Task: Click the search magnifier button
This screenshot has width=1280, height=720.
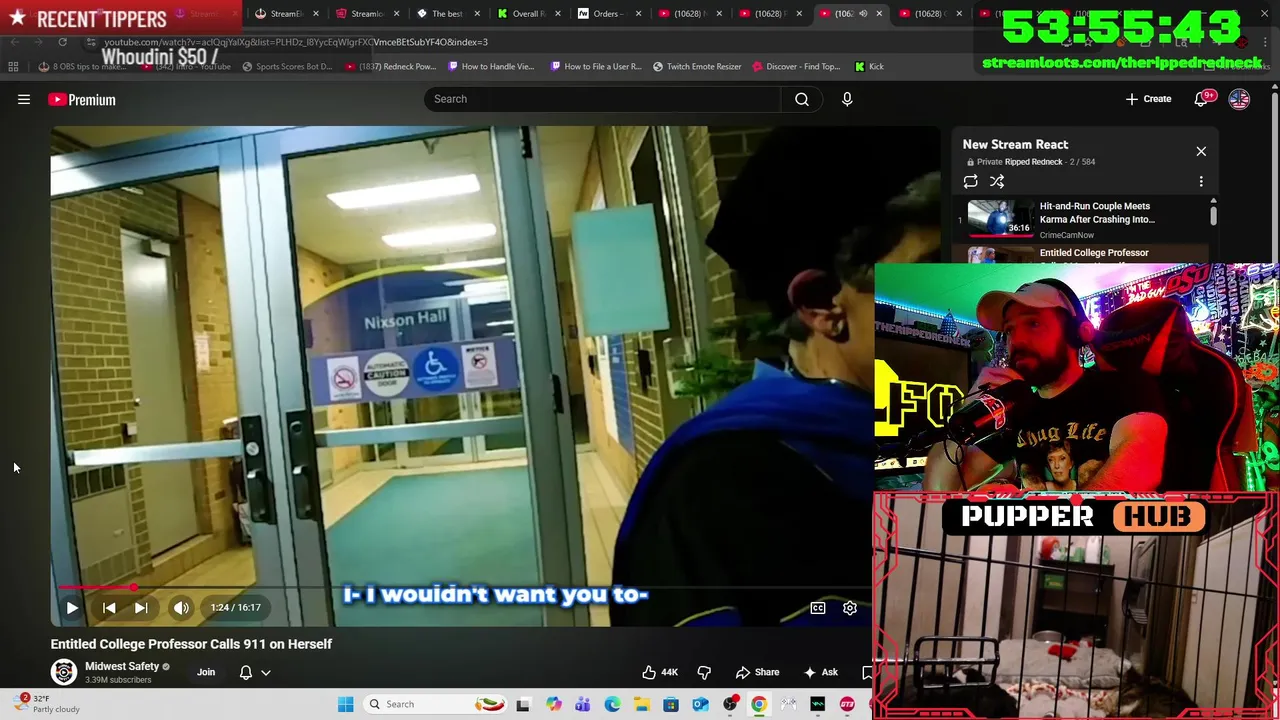Action: click(802, 99)
